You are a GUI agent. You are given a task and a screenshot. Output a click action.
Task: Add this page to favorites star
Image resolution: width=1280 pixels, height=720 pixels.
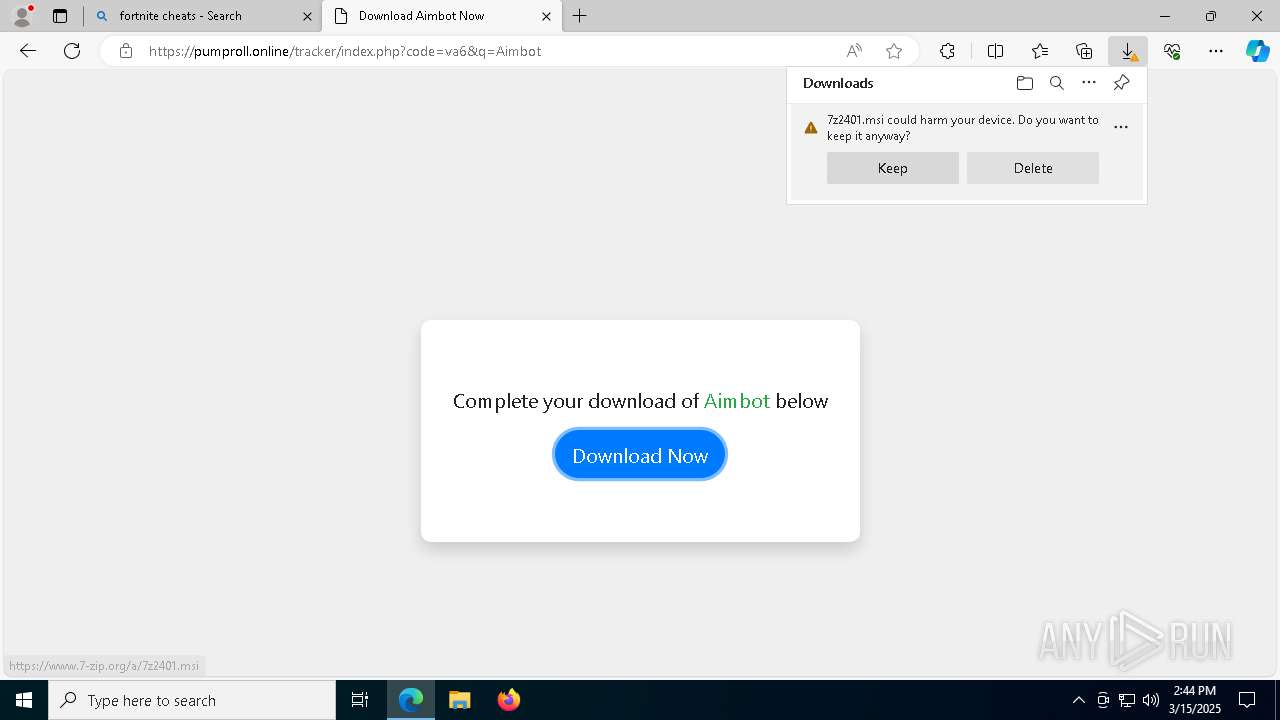(894, 51)
